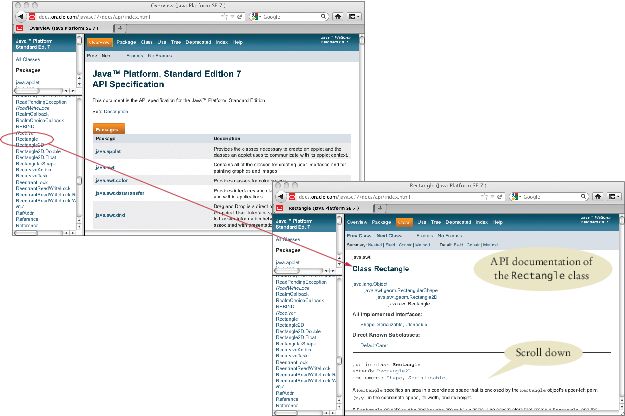The image size is (625, 416).
Task: Click highlighted Overview nav item, Overview window
Action: pyautogui.click(x=100, y=42)
